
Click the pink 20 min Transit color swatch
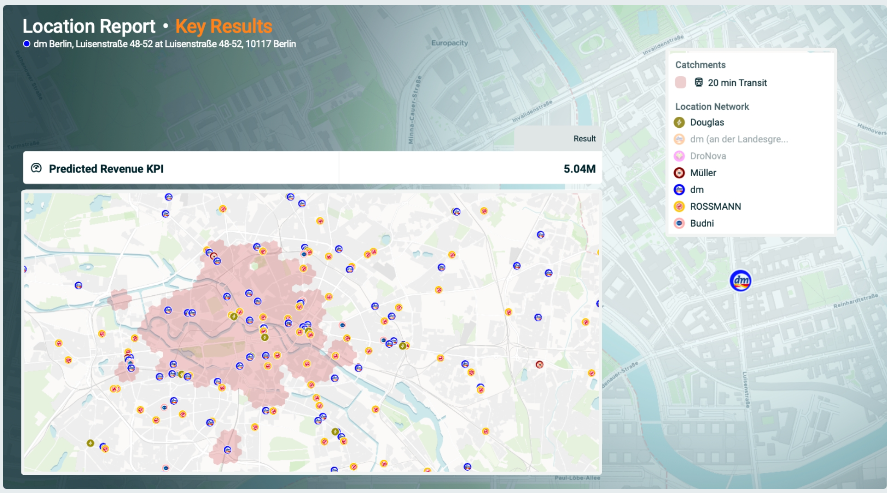(681, 83)
